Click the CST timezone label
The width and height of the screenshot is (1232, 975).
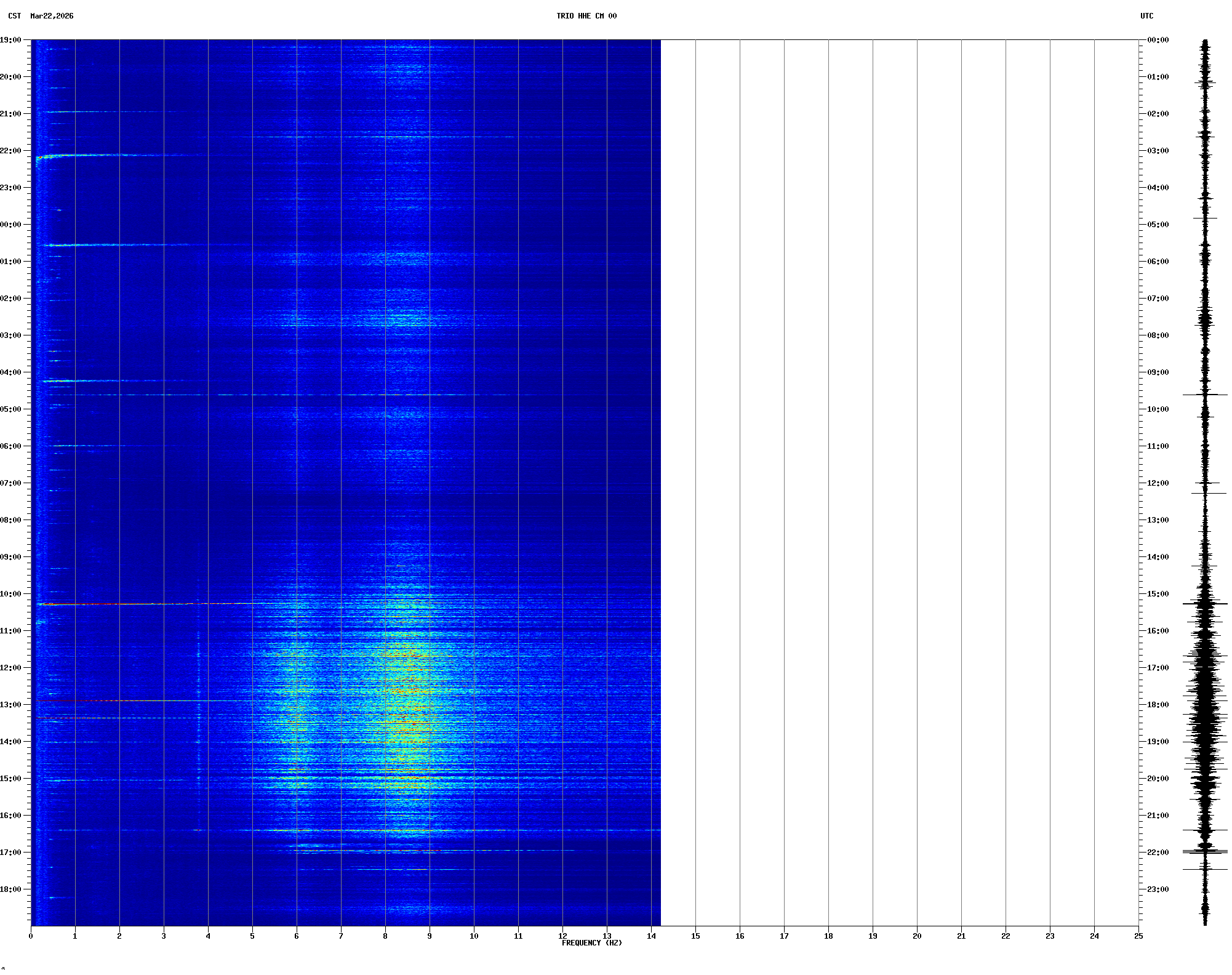tap(15, 16)
